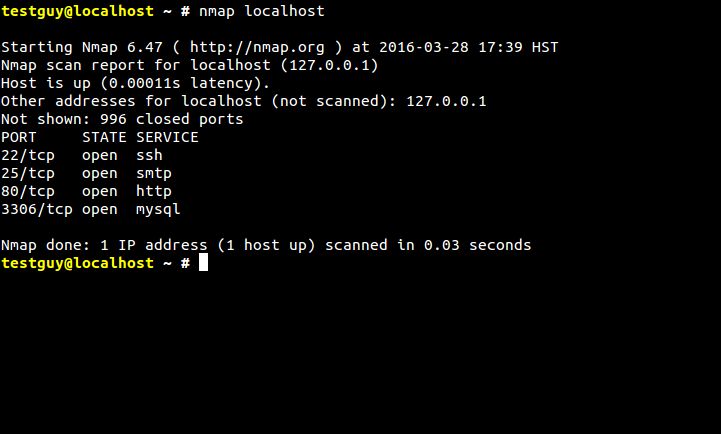Click the ssh service name
721x434 pixels.
coord(149,155)
